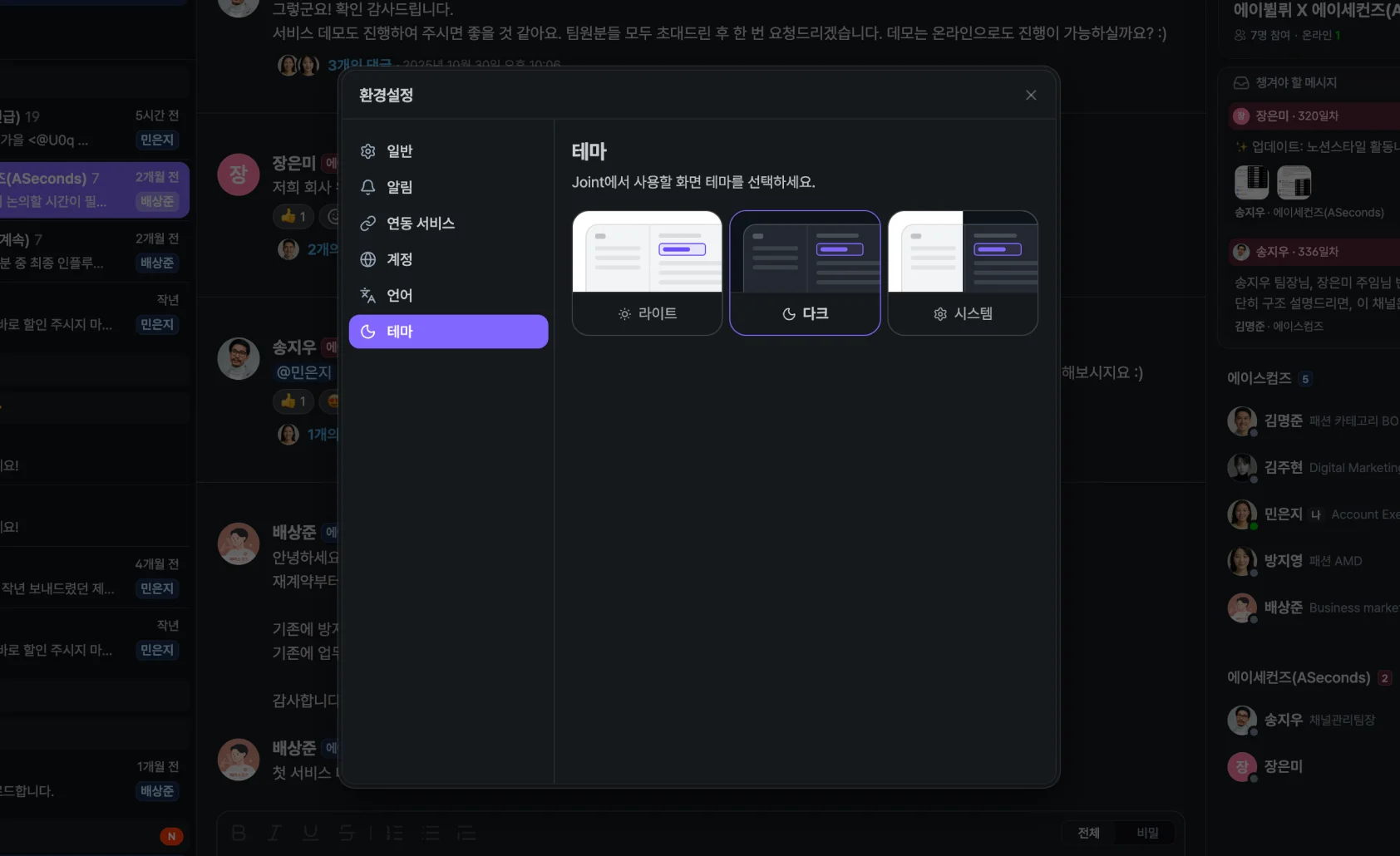Open 김명준 member profile in right panel
The image size is (1400, 856).
tap(1314, 421)
